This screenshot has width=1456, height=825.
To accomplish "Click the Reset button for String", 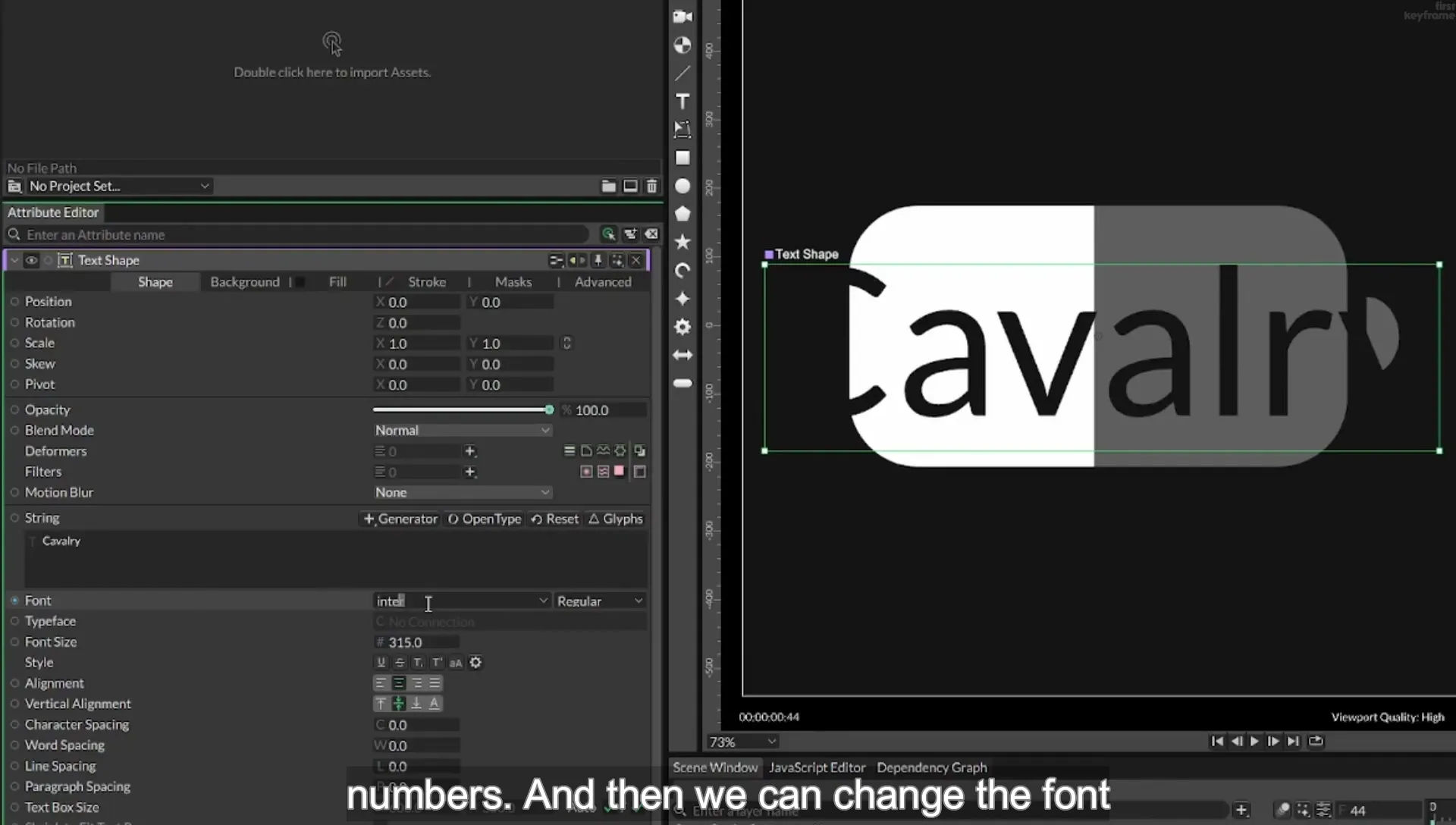I will (554, 519).
